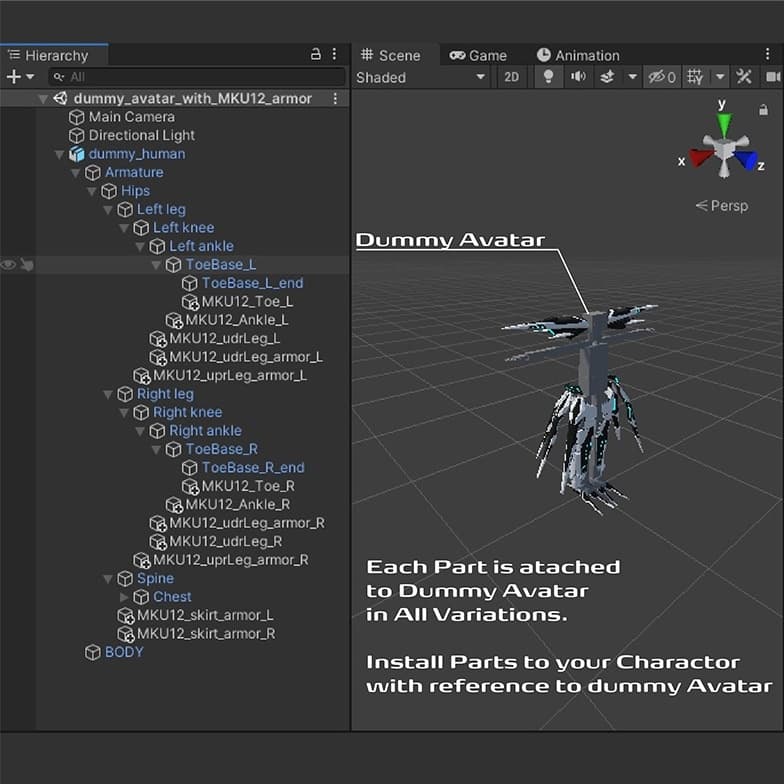Toggle visibility eye for ToeBase_L row
Screen dimensions: 784x784
click(8, 265)
